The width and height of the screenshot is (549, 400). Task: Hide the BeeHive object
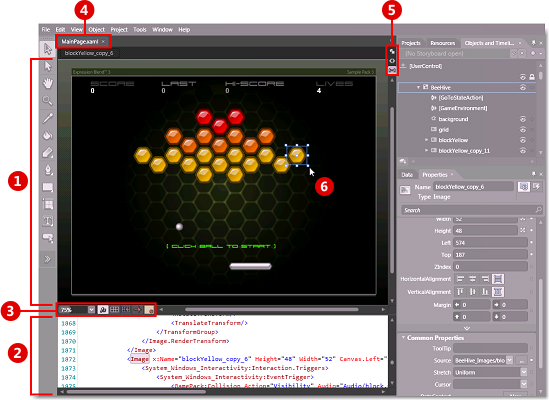pyautogui.click(x=523, y=87)
